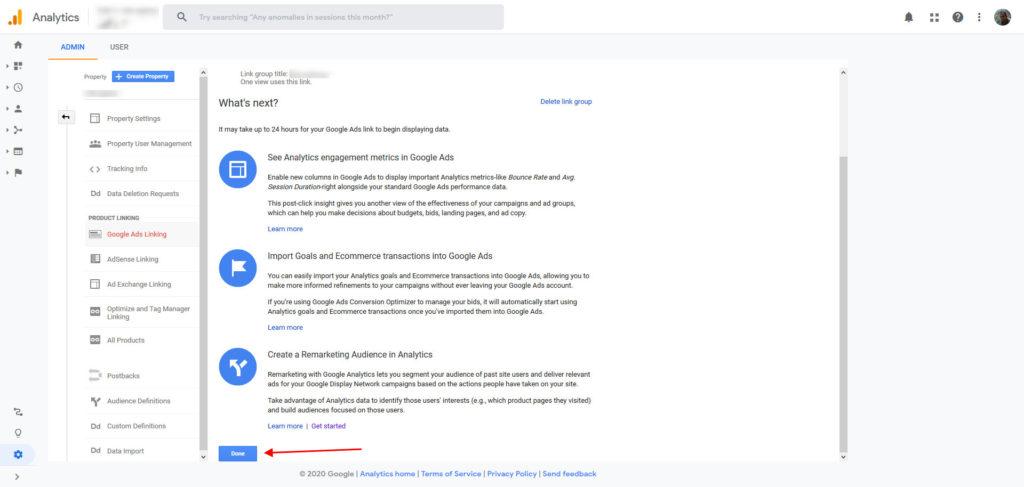Click the engagement metrics round icon

tap(238, 170)
